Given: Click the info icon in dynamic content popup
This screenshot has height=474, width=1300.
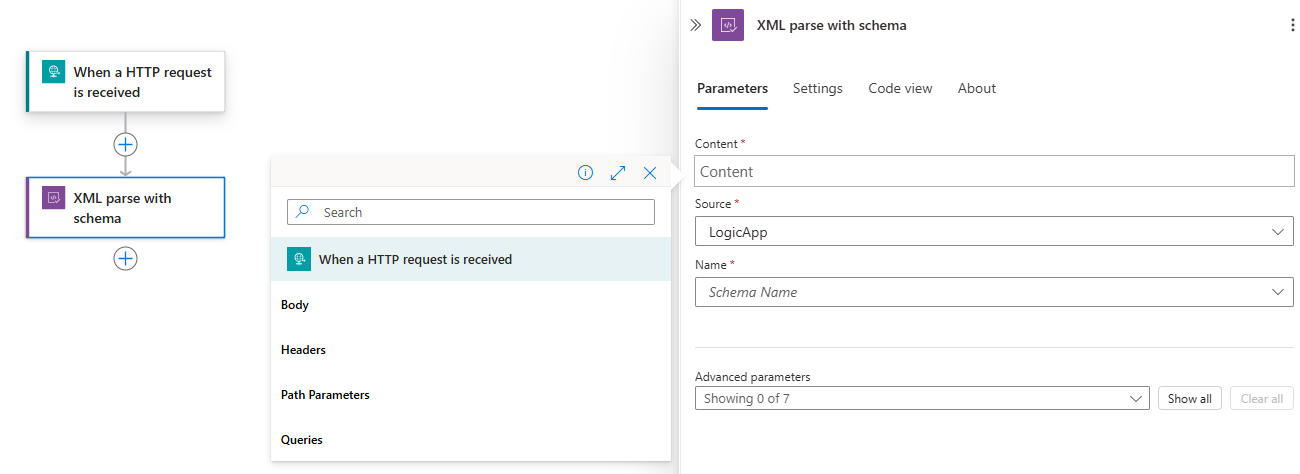Looking at the screenshot, I should (586, 173).
